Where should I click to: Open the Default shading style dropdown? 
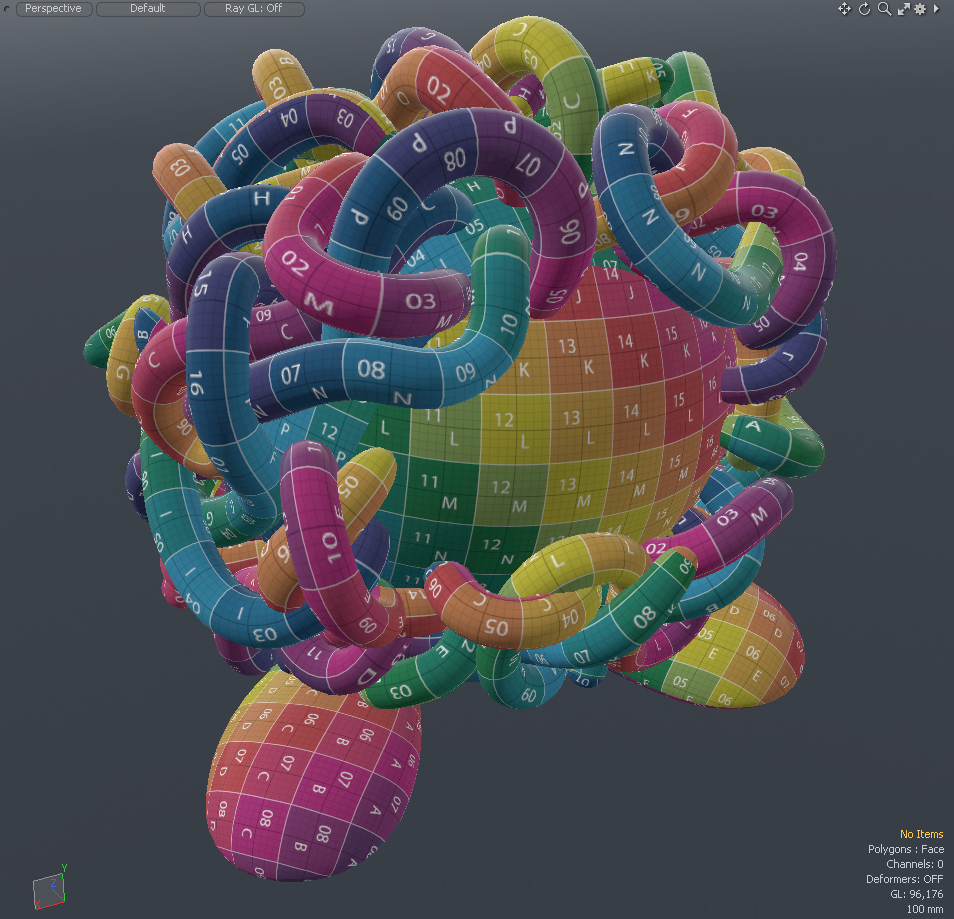(148, 9)
